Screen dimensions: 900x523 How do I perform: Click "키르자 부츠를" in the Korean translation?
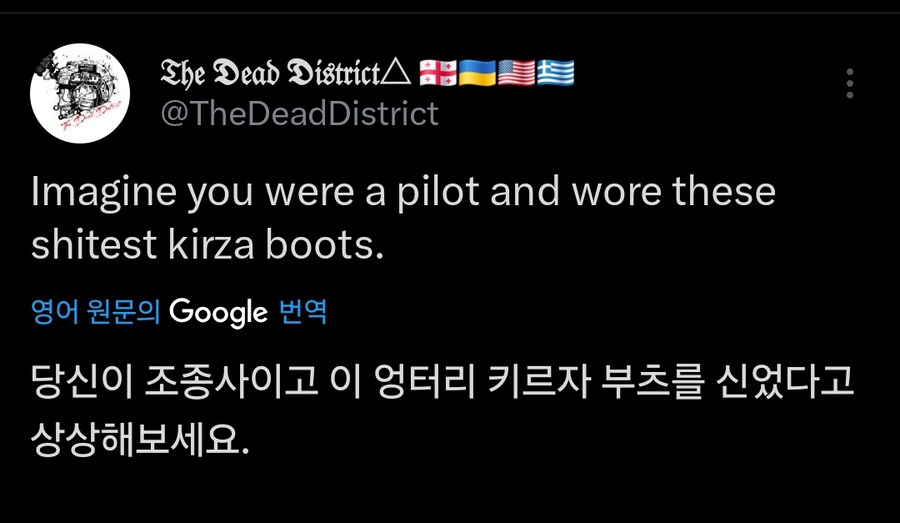coord(588,383)
